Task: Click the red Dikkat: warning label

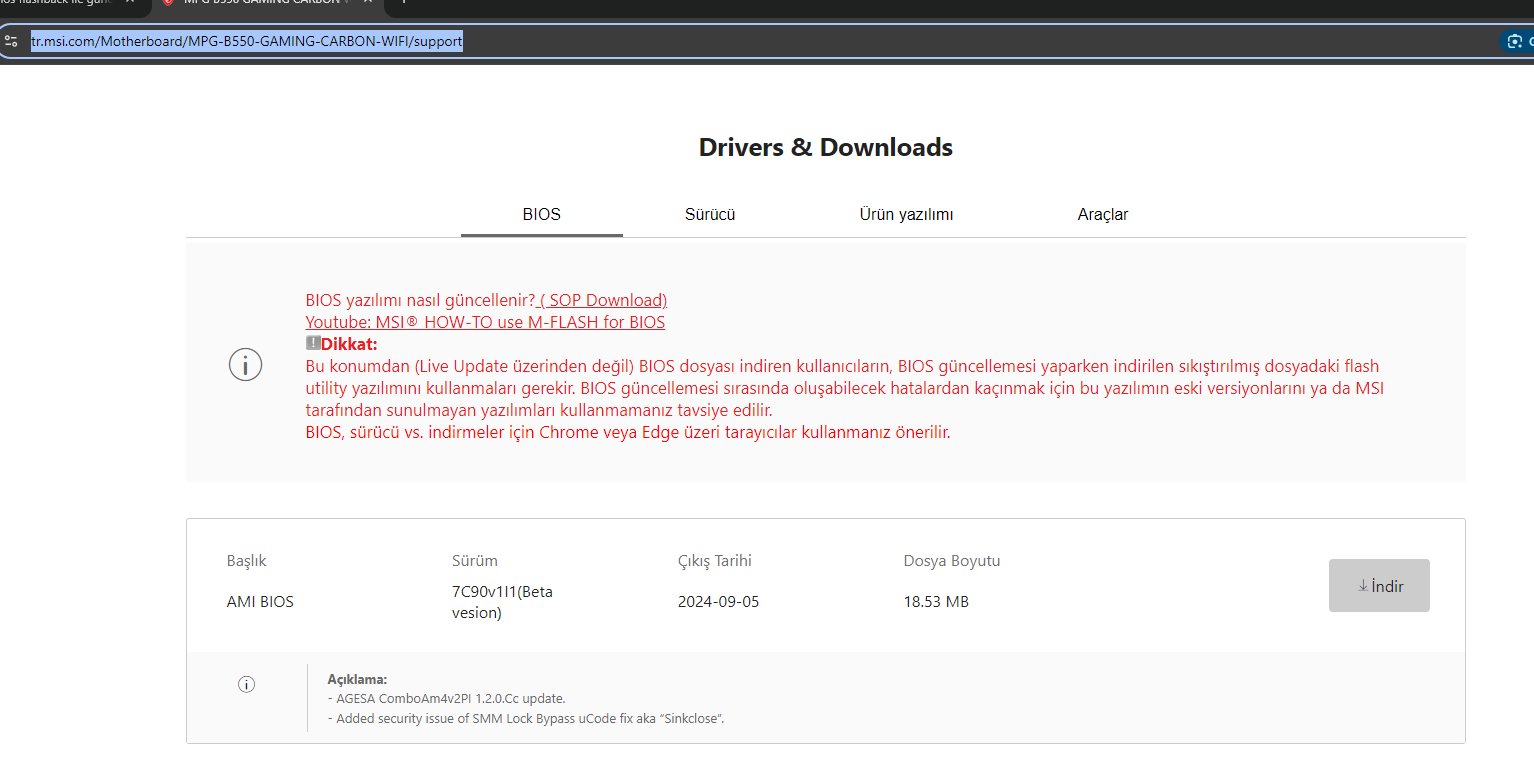Action: 349,344
